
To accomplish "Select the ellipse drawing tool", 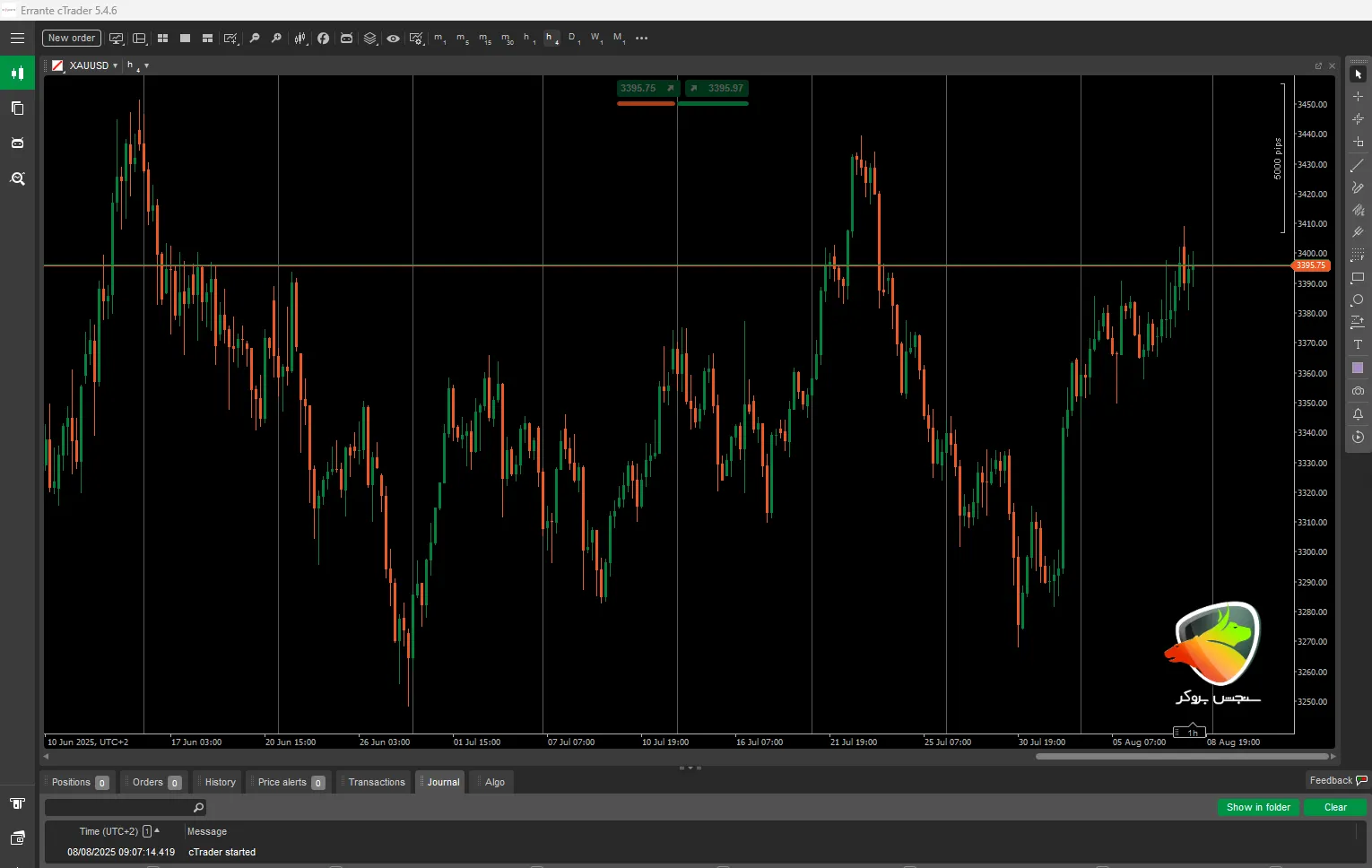I will pos(1358,300).
